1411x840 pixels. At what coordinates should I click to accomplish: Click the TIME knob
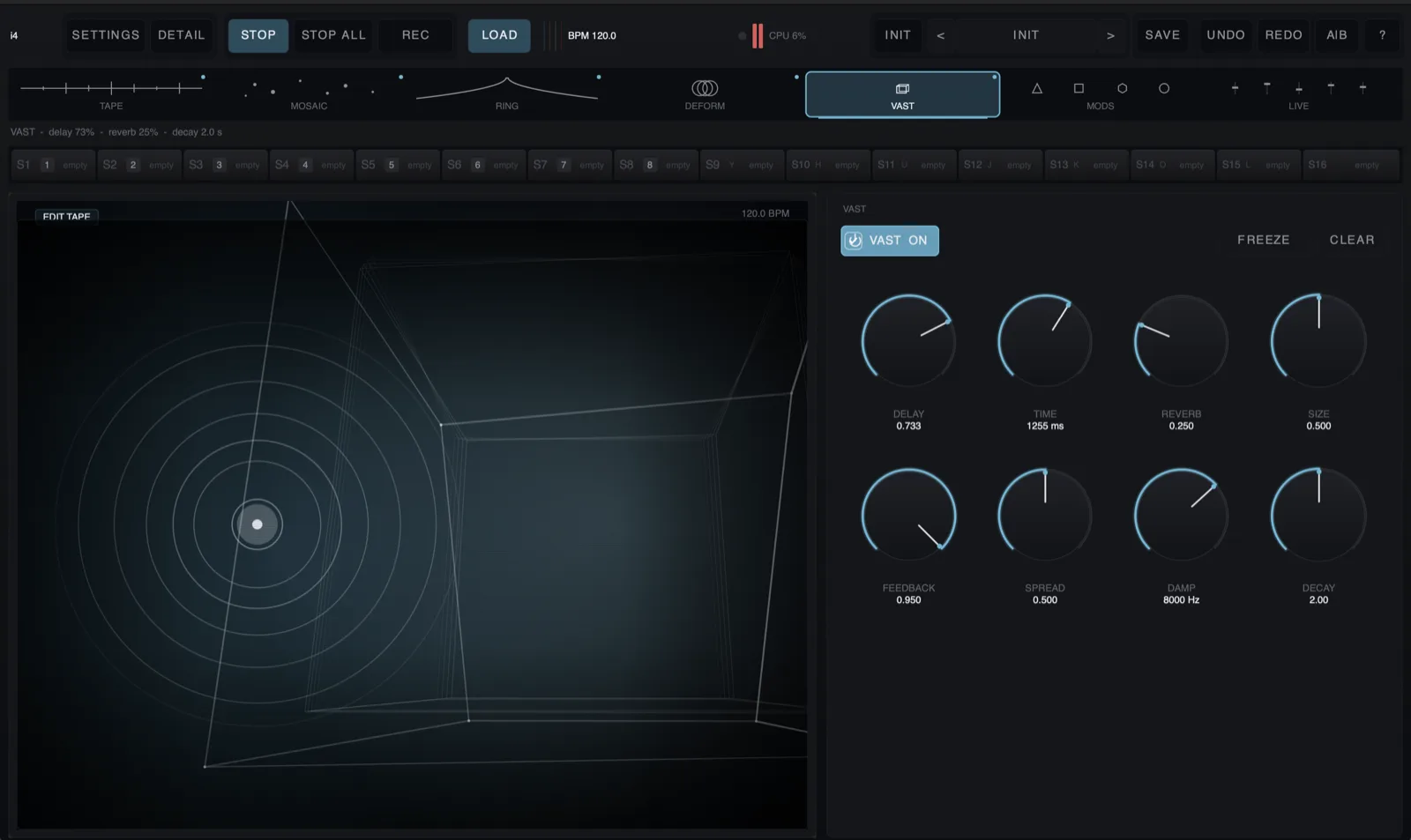[1045, 341]
